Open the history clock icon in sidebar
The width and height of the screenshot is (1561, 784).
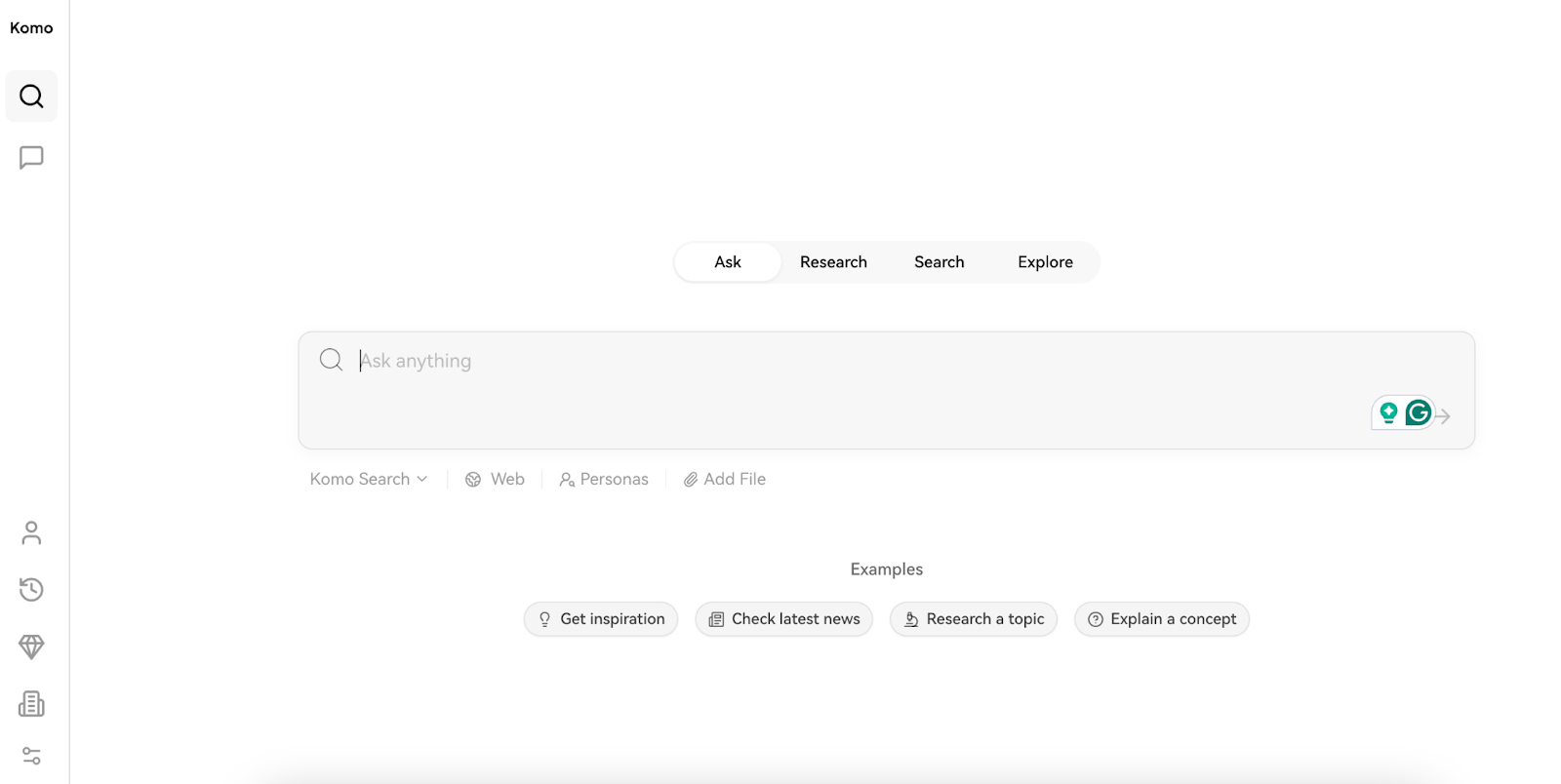[x=31, y=589]
